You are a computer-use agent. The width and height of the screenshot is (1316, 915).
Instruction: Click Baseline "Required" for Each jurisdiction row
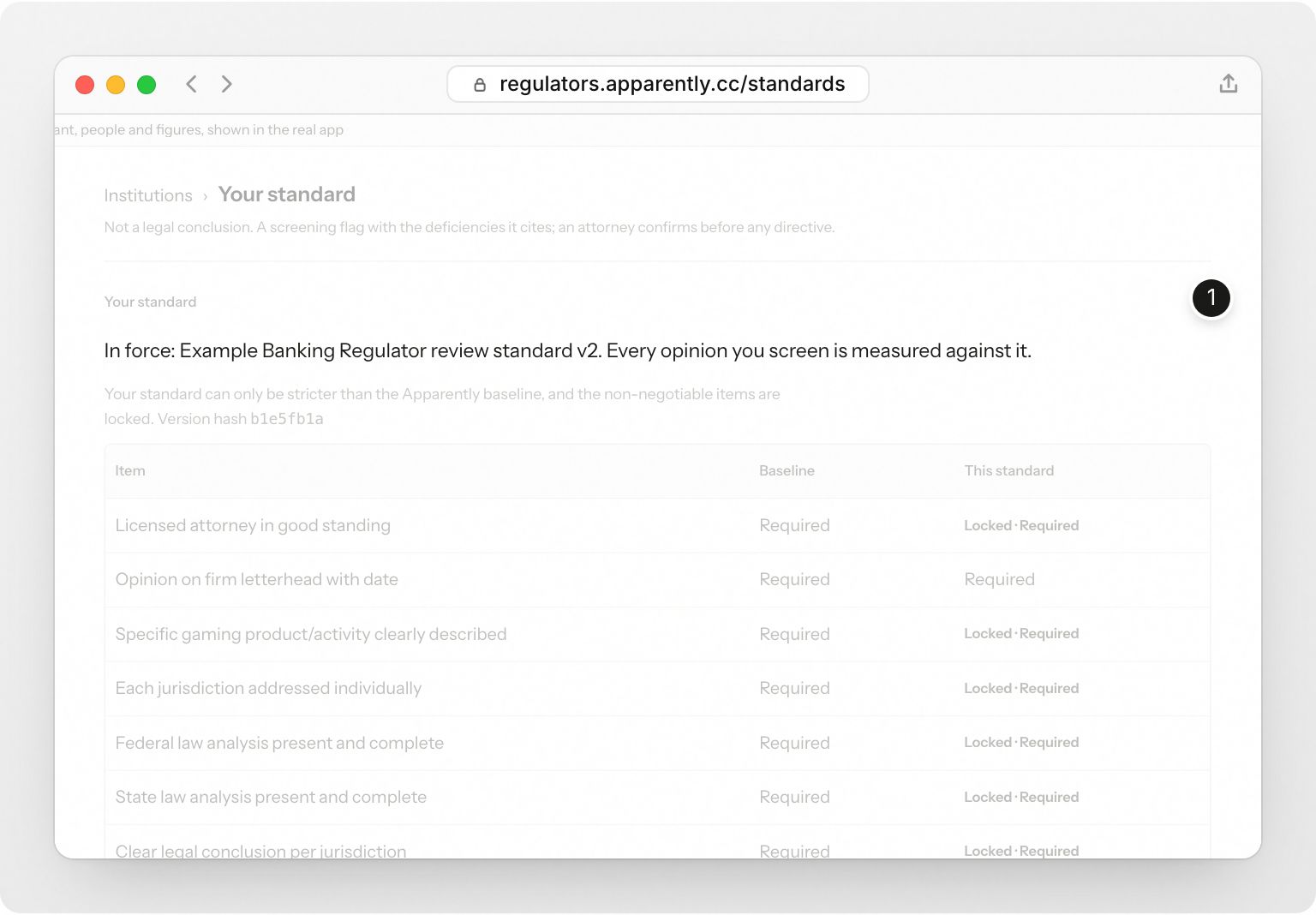coord(794,689)
